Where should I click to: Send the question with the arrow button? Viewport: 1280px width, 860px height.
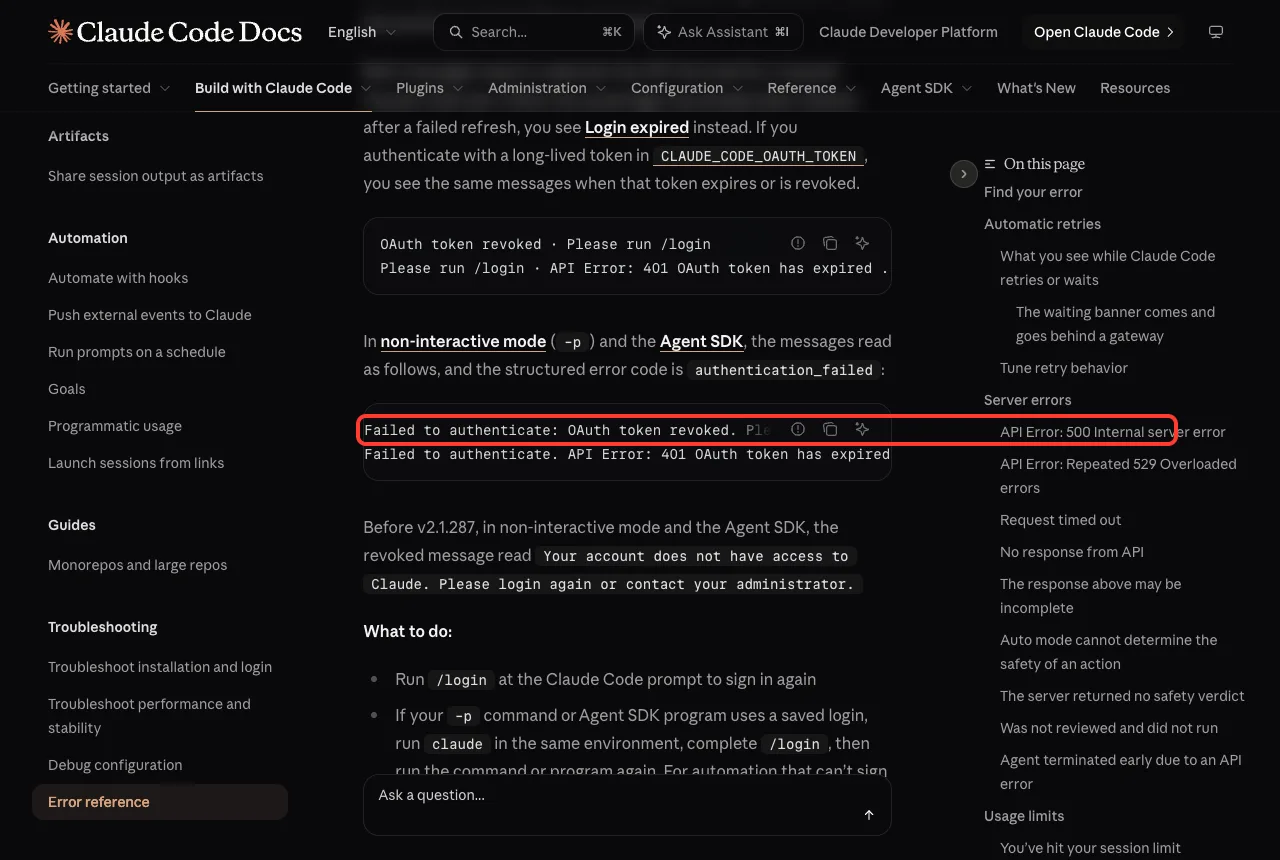[869, 815]
